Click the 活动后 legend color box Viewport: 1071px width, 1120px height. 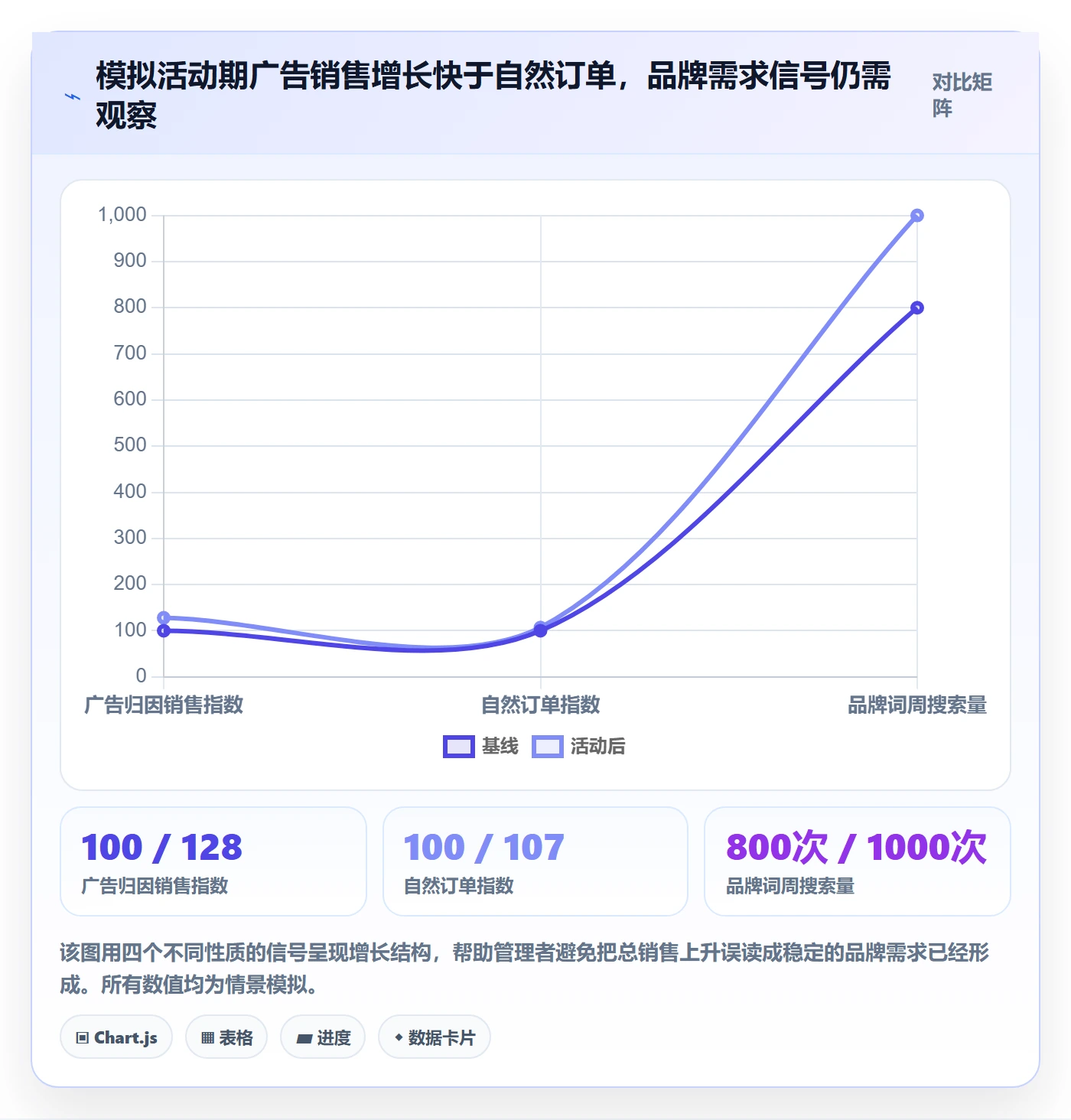[548, 746]
